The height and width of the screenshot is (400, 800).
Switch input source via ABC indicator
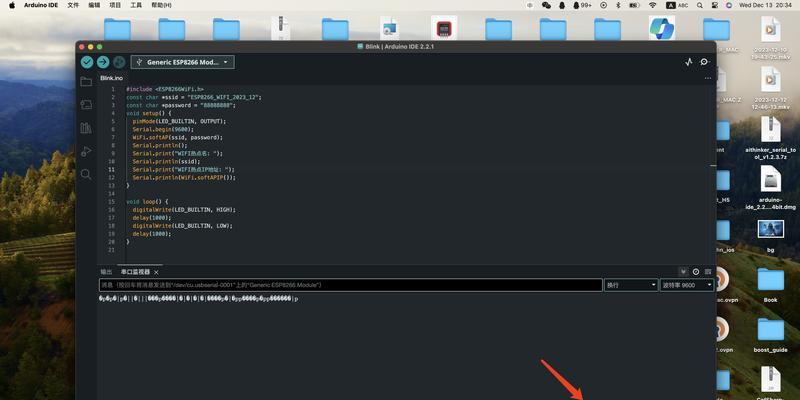(x=677, y=5)
